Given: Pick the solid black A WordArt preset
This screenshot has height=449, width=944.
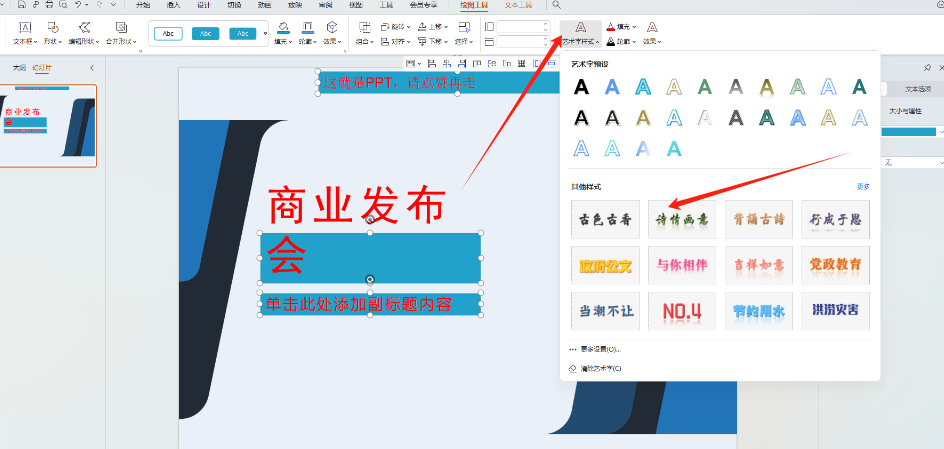Looking at the screenshot, I should tap(581, 87).
